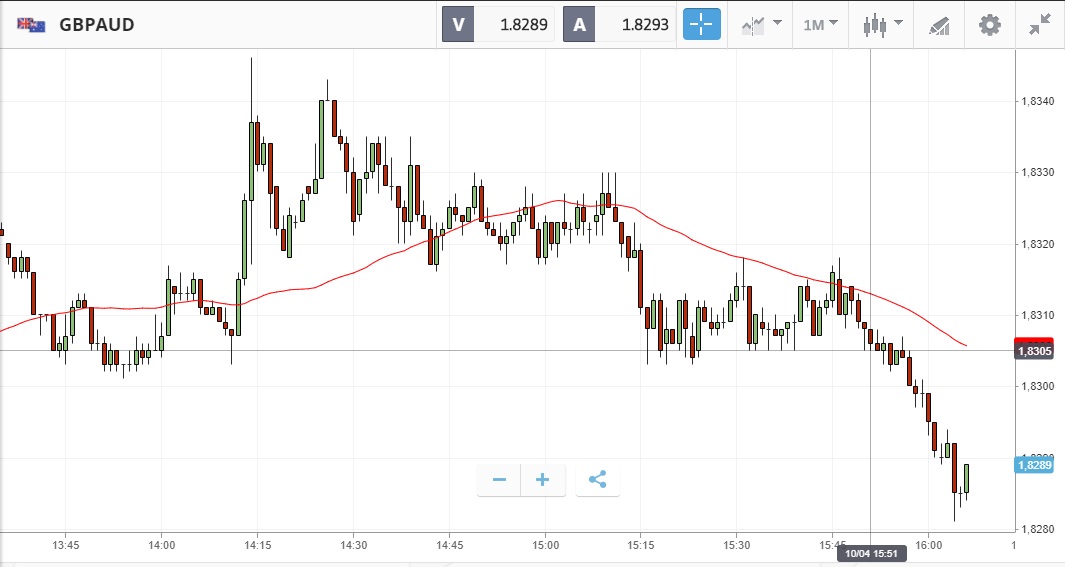Click the 15:00 label on time axis

click(545, 545)
